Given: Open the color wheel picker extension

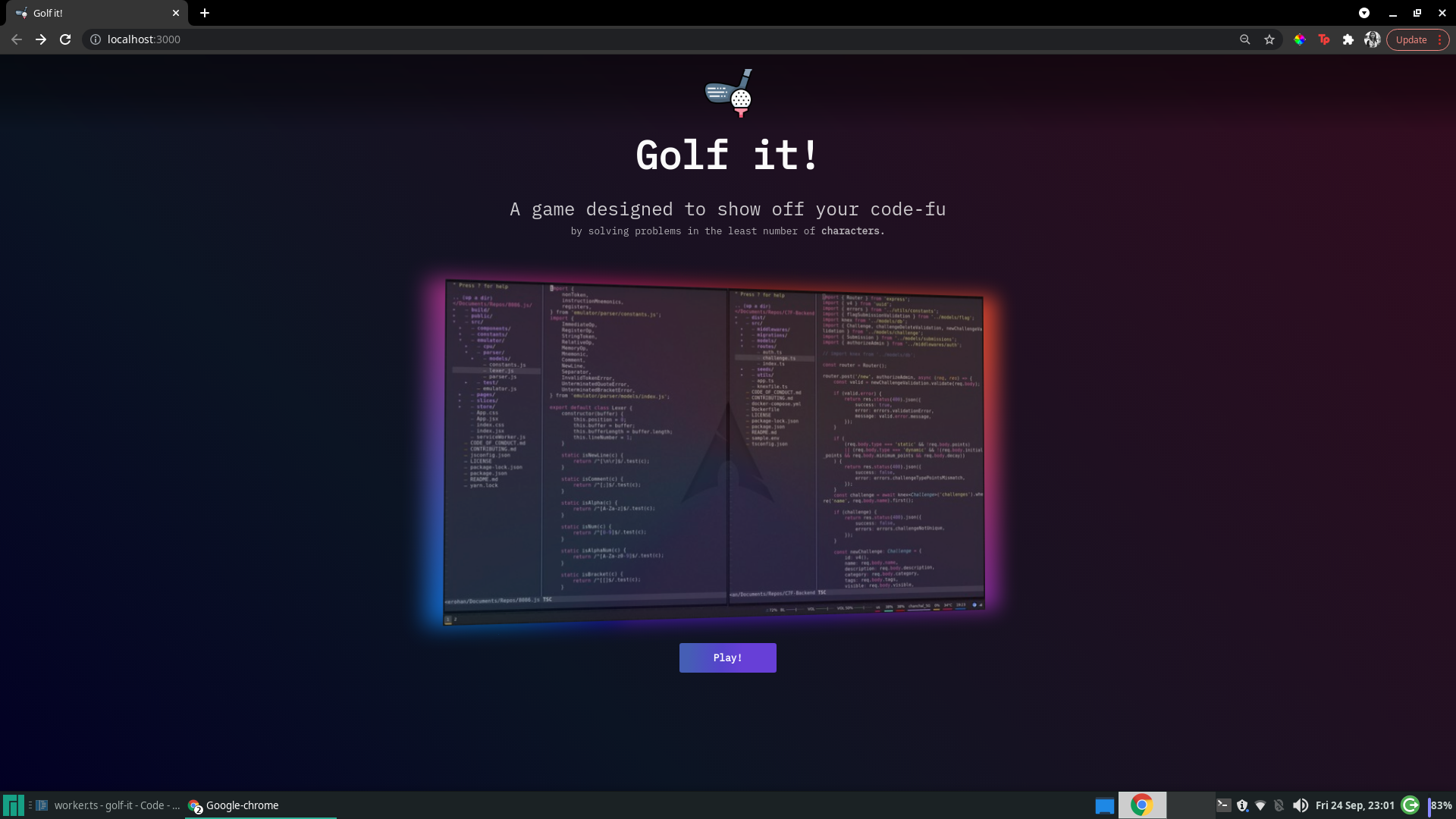Looking at the screenshot, I should pyautogui.click(x=1300, y=39).
